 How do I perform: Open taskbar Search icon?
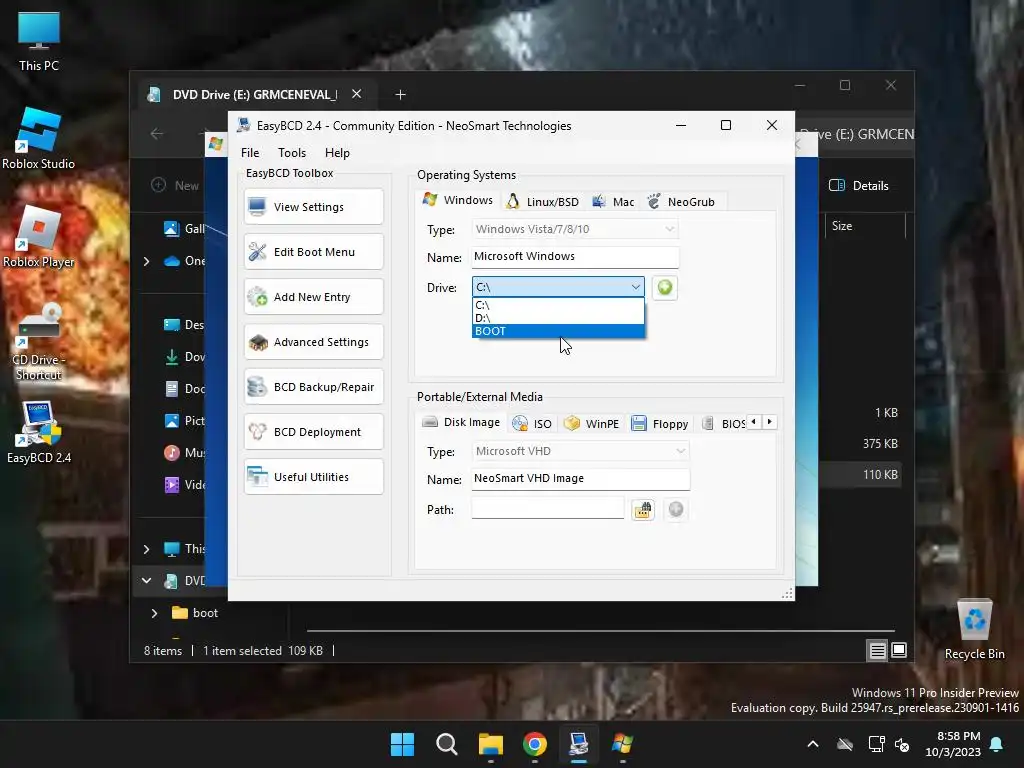coord(447,744)
